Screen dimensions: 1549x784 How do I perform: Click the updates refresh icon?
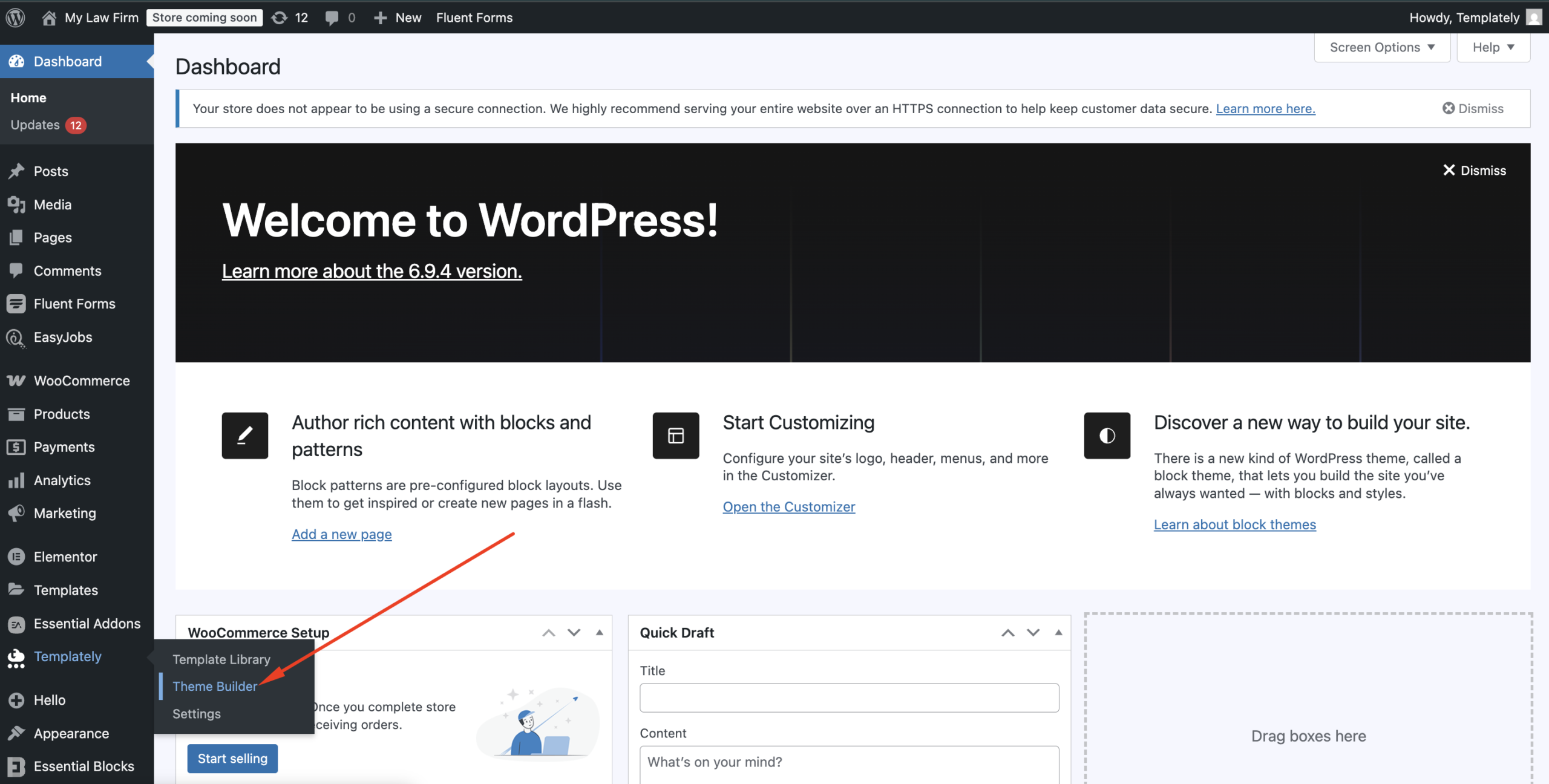(279, 18)
